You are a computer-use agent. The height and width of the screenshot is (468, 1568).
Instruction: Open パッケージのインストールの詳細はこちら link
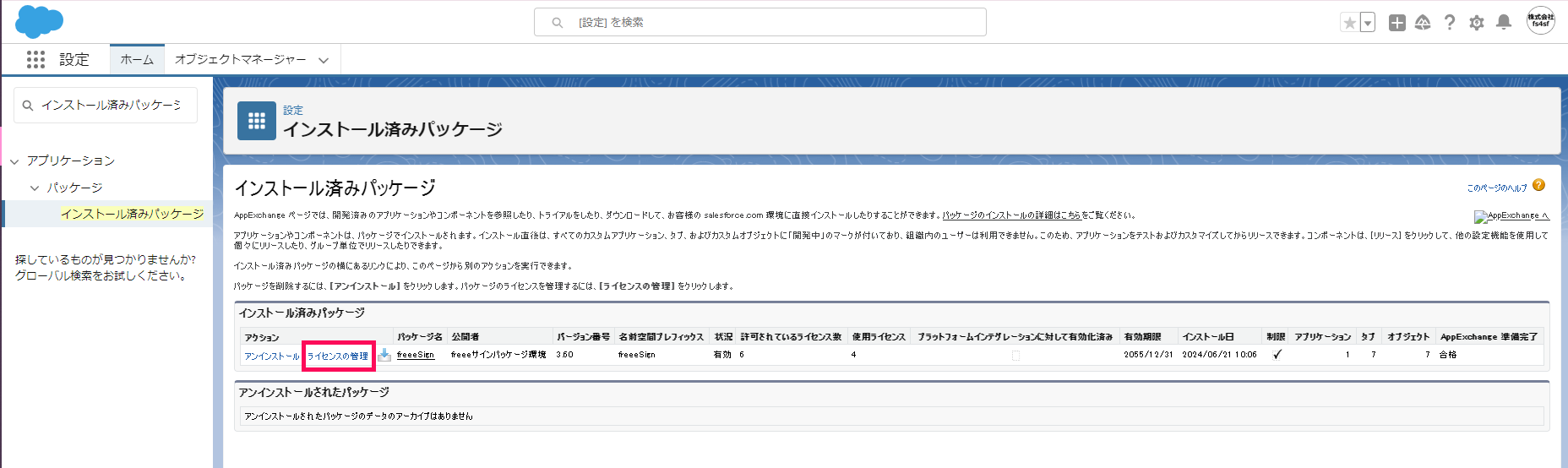coord(1011,215)
